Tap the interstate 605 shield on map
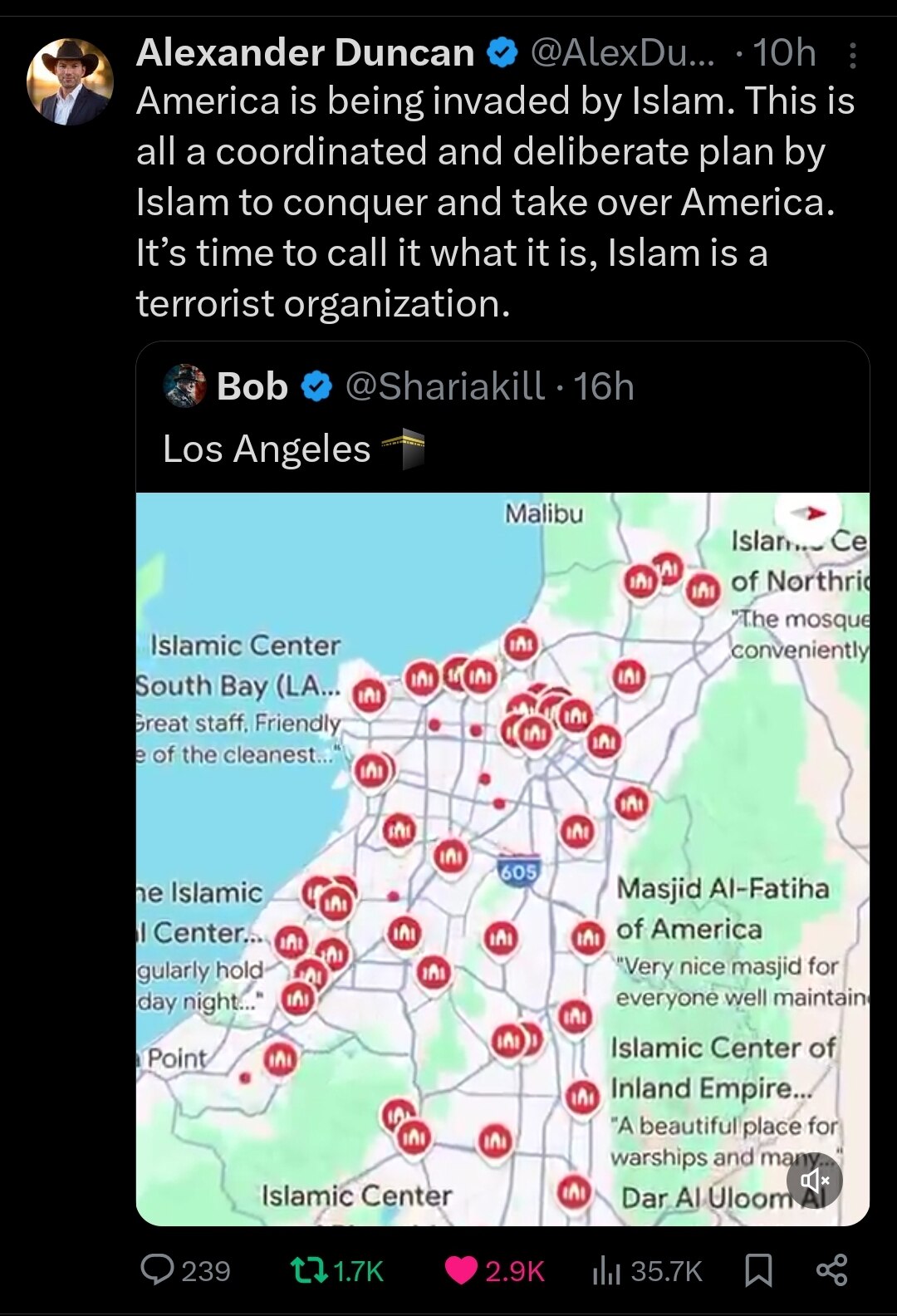Screen dimensions: 897x1316 coord(519,871)
